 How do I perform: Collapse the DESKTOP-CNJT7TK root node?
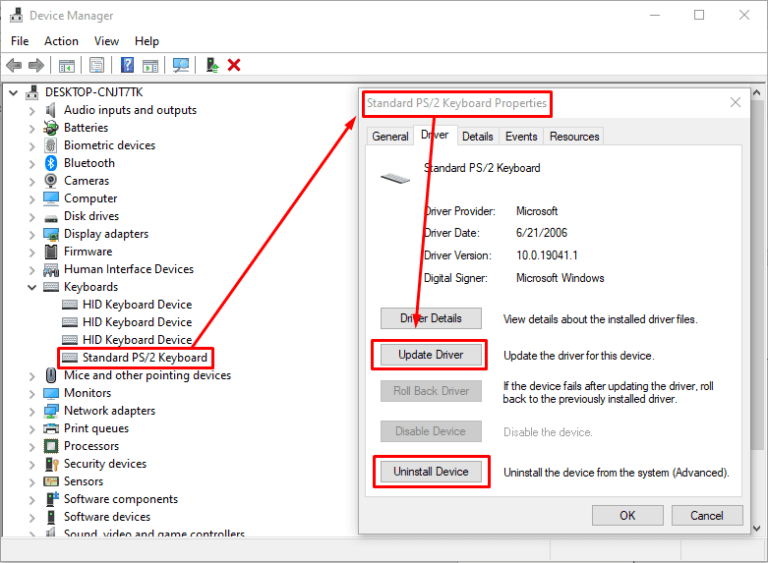click(14, 93)
